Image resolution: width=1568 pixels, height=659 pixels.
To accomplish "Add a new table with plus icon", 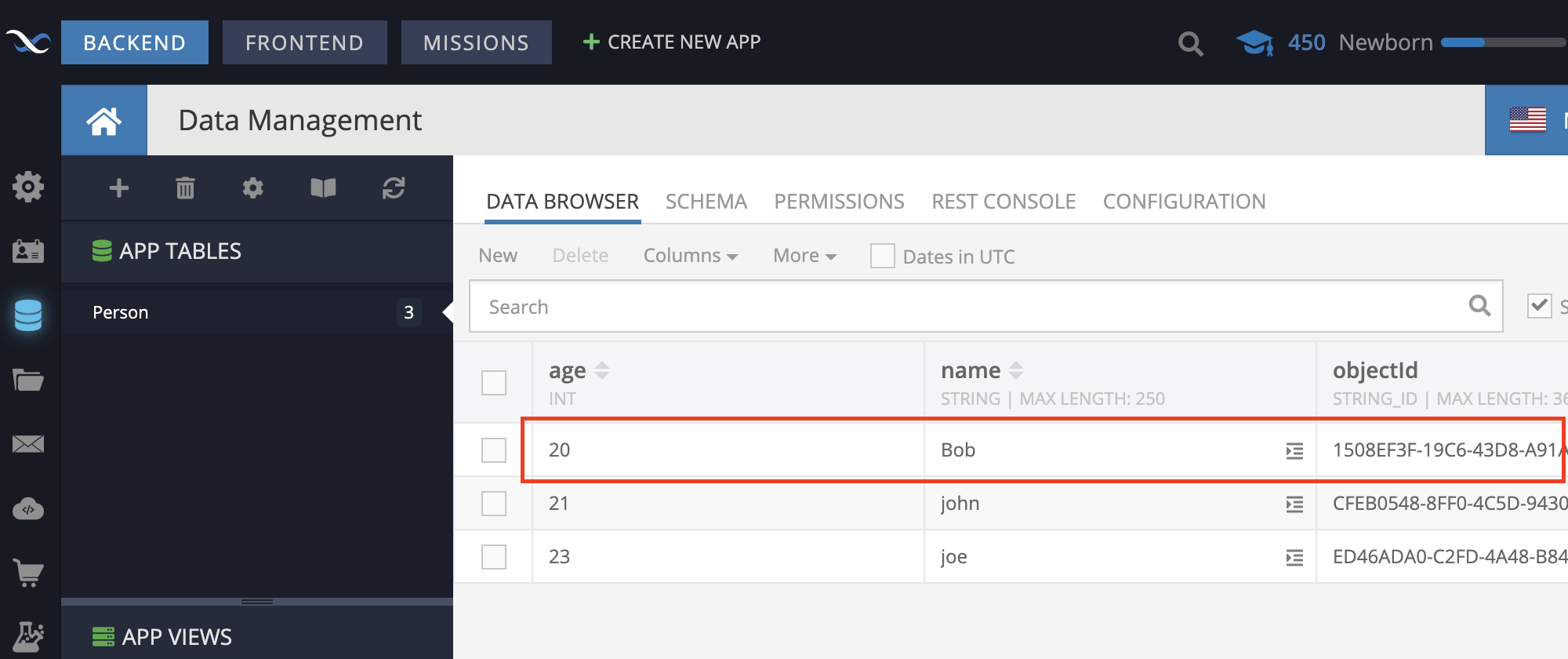I will coord(119,188).
